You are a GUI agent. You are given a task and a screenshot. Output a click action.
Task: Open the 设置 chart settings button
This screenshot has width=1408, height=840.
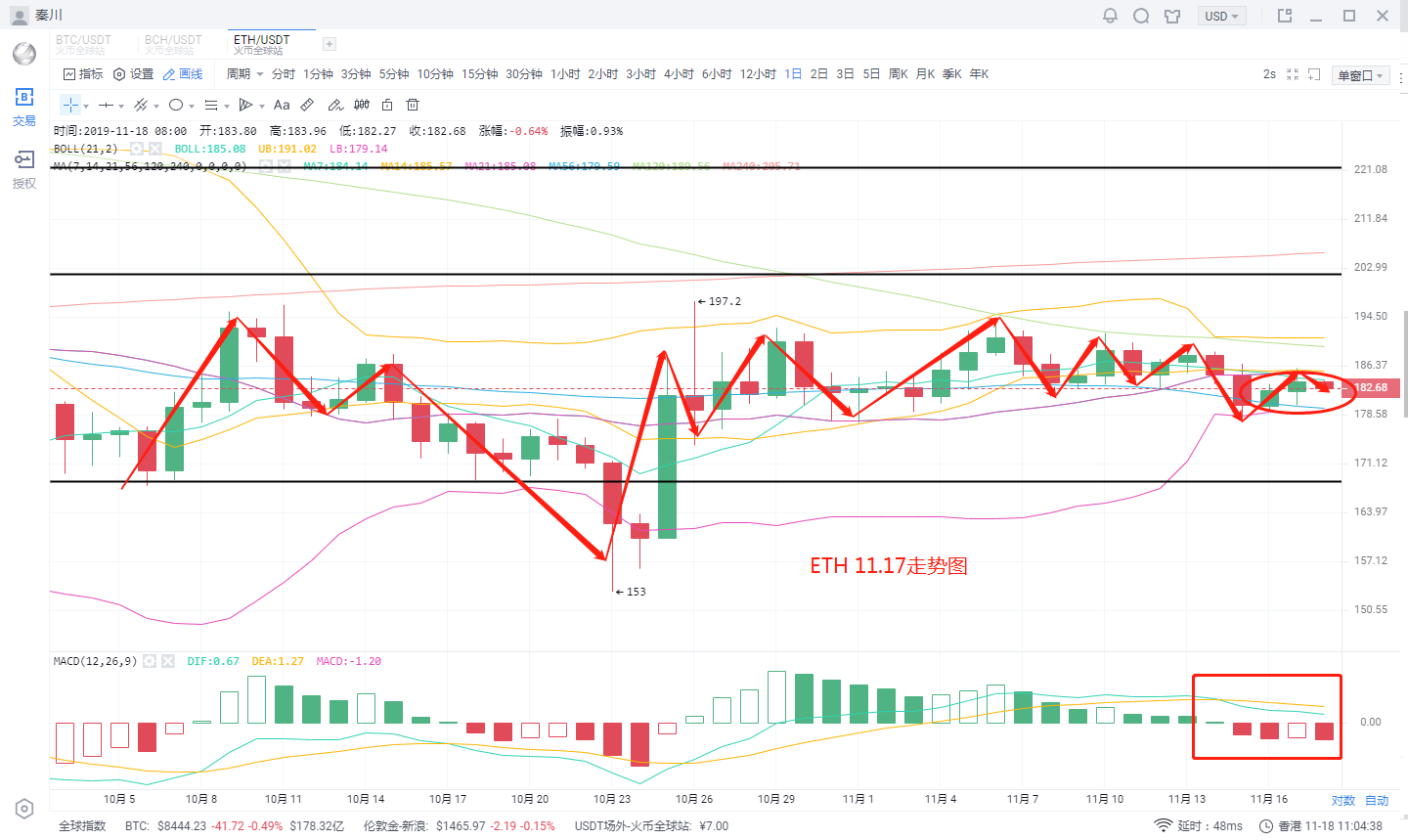pyautogui.click(x=134, y=74)
